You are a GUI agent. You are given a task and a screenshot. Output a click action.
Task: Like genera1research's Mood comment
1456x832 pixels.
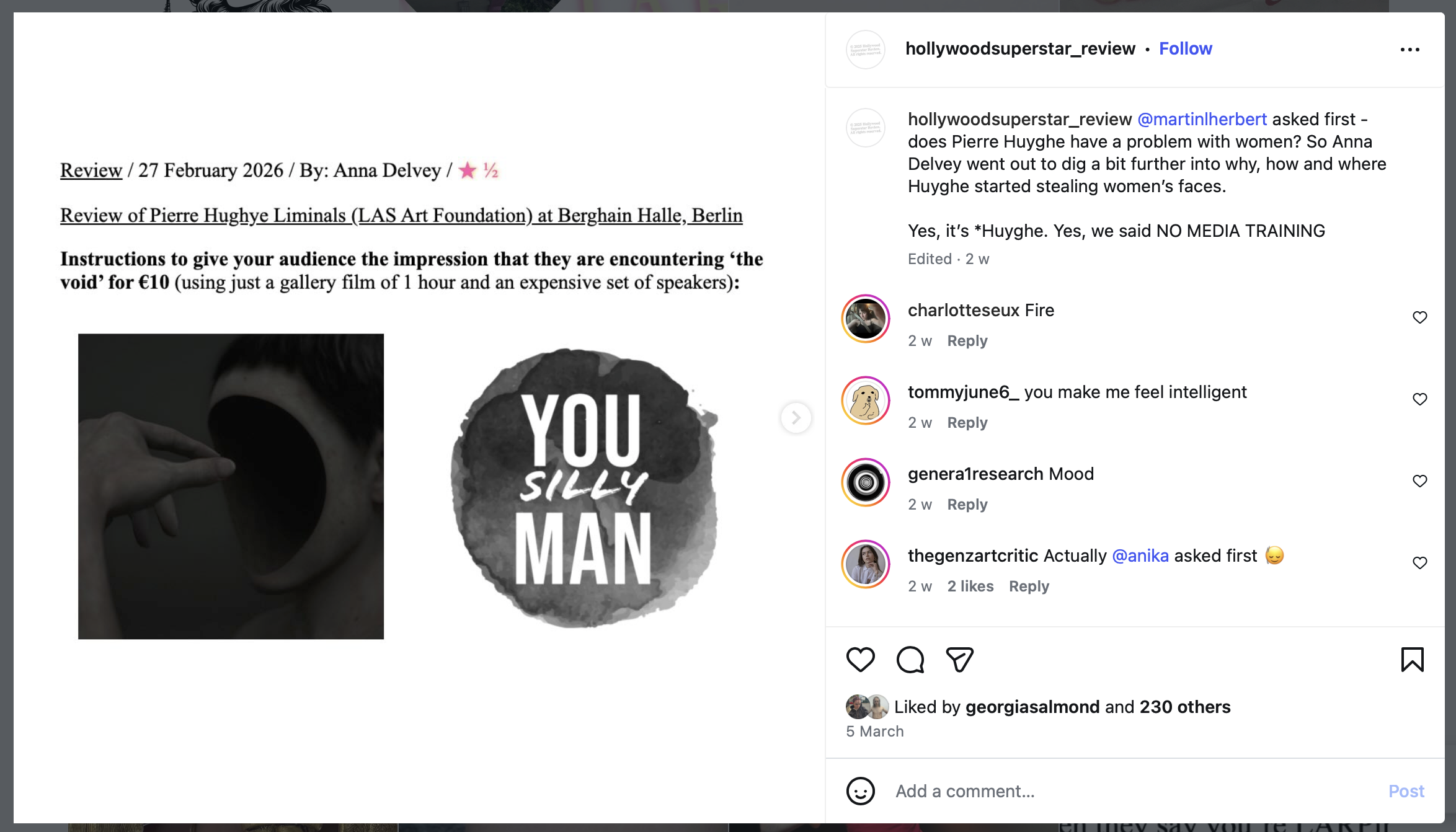[1419, 481]
